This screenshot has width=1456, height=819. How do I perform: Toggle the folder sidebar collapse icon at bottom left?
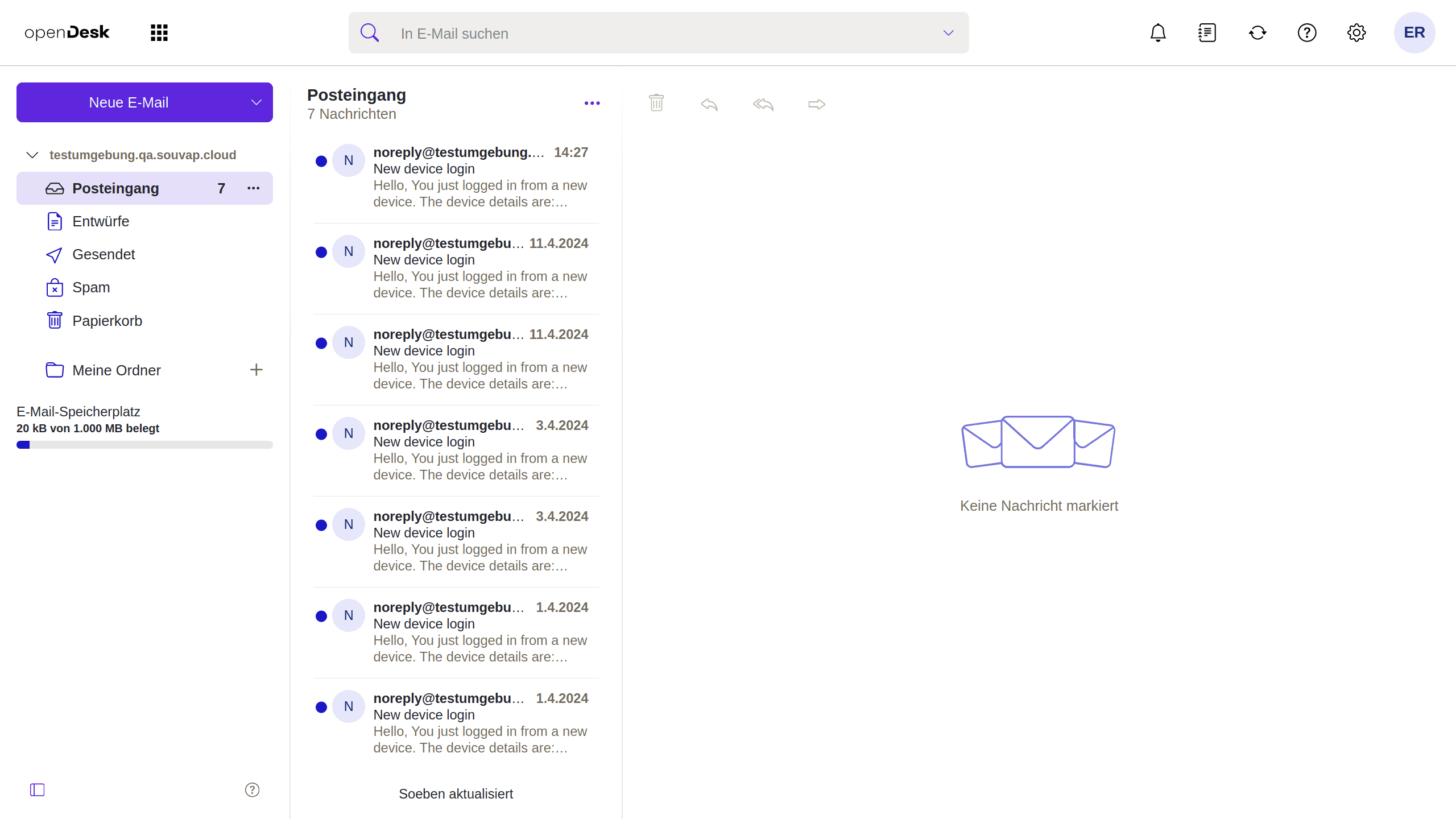click(x=36, y=789)
